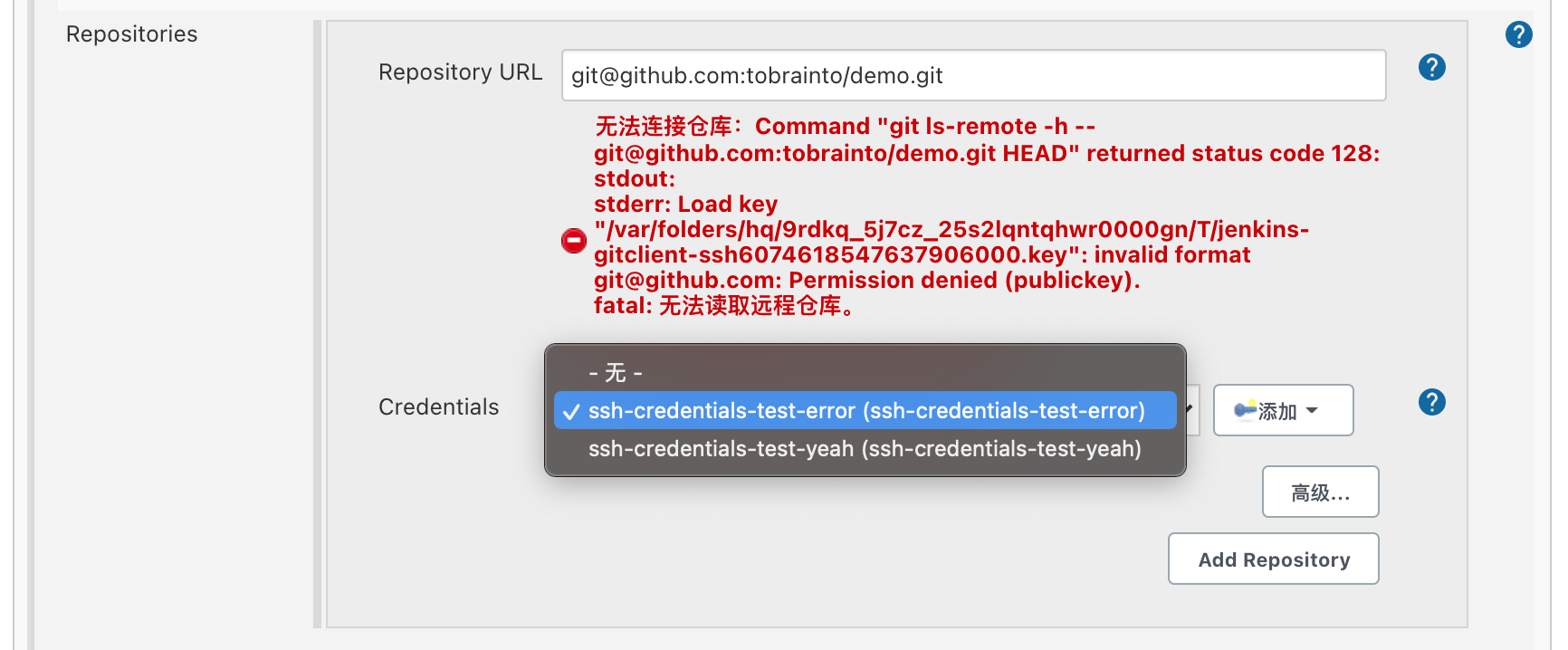The image size is (1568, 650).
Task: Click the Credentials field label
Action: coord(438,407)
